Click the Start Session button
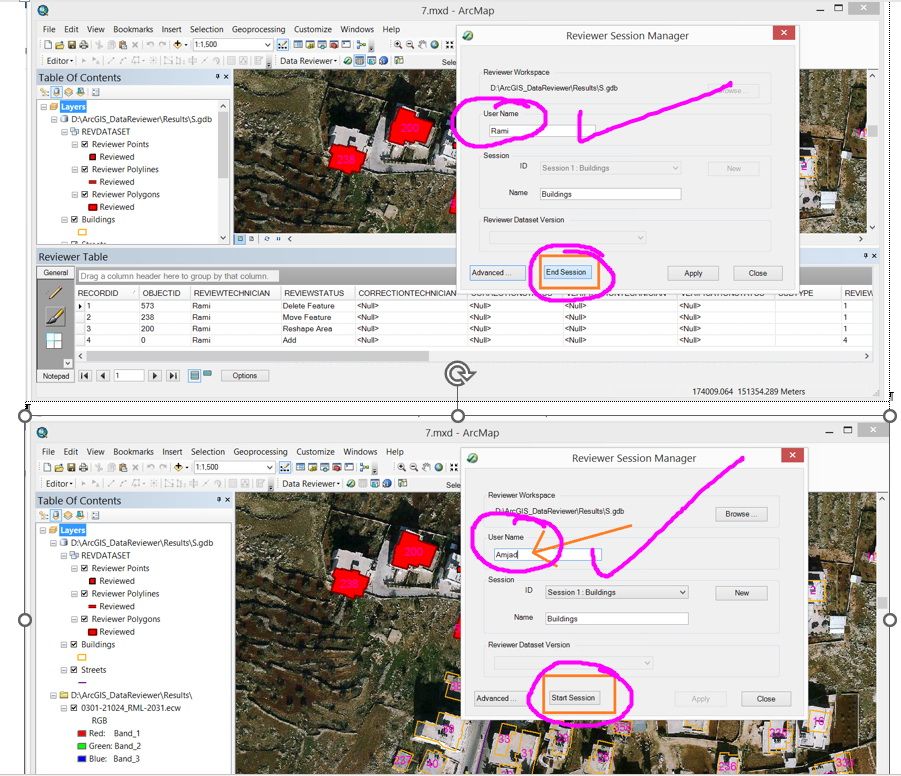The width and height of the screenshot is (901, 776). [x=573, y=698]
